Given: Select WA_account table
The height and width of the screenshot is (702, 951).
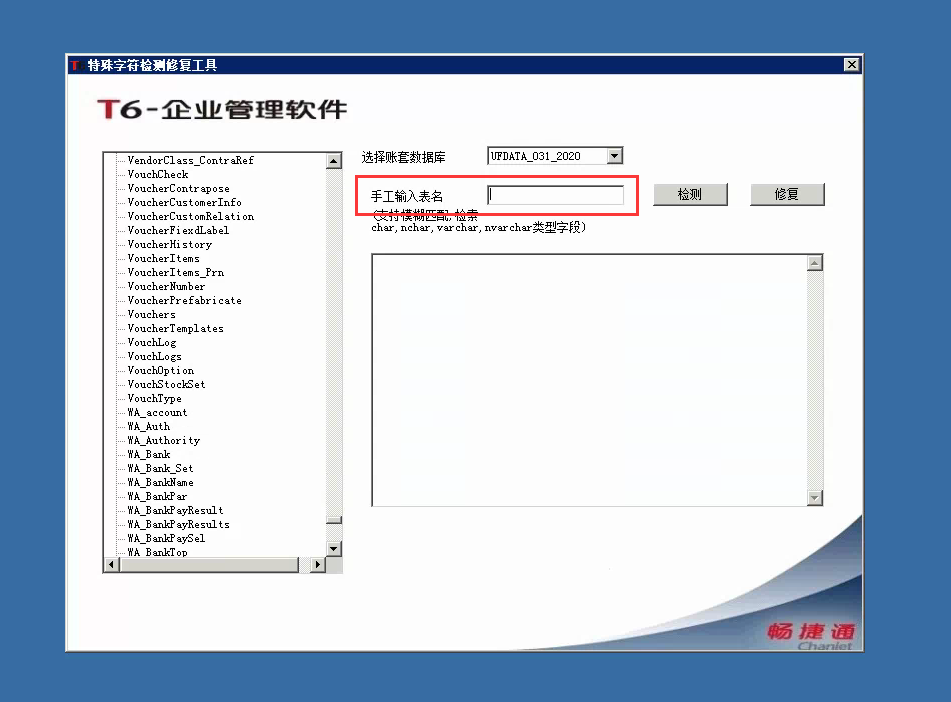Looking at the screenshot, I should [157, 412].
